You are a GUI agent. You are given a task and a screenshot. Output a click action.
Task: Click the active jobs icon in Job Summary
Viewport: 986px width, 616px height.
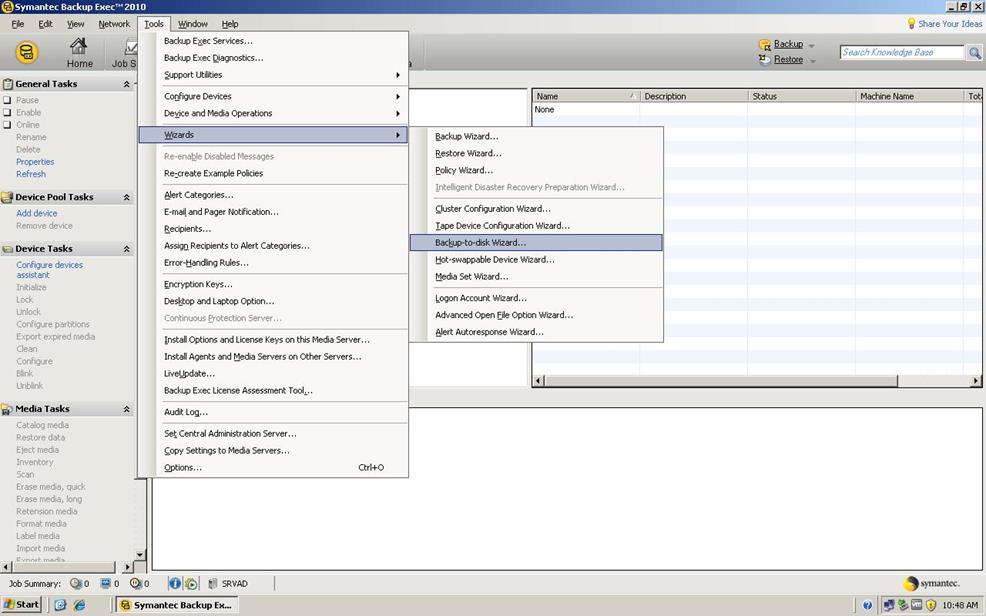click(76, 583)
